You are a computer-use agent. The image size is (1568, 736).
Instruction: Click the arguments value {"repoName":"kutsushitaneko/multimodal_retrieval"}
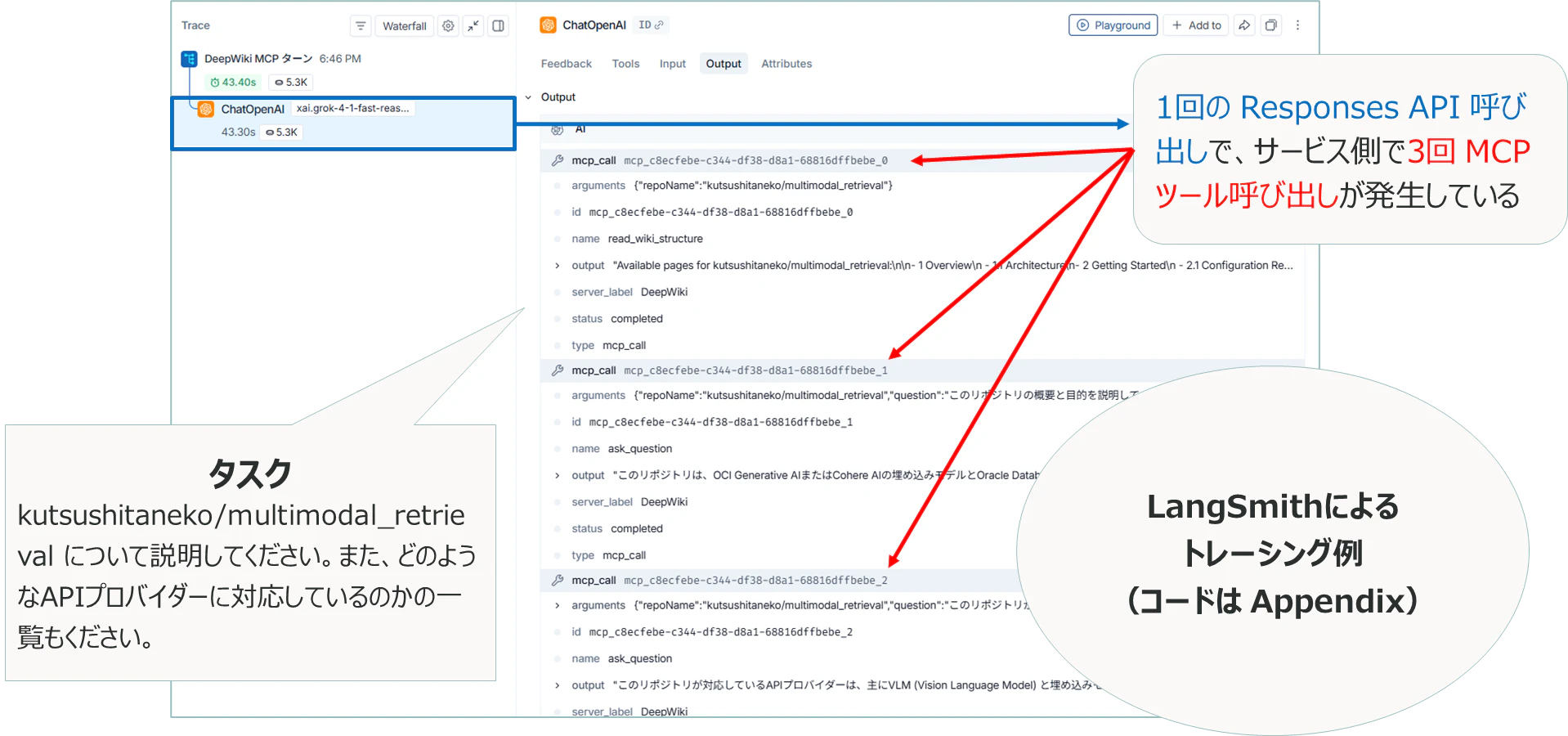764,186
